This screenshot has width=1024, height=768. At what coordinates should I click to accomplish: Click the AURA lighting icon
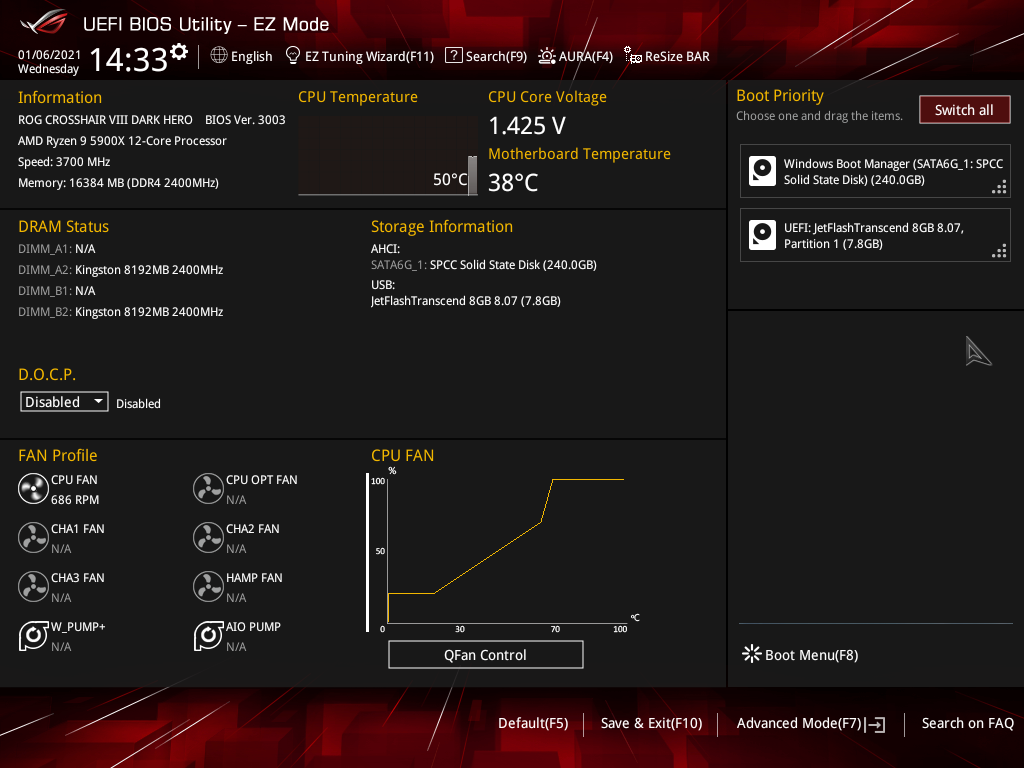pyautogui.click(x=547, y=56)
